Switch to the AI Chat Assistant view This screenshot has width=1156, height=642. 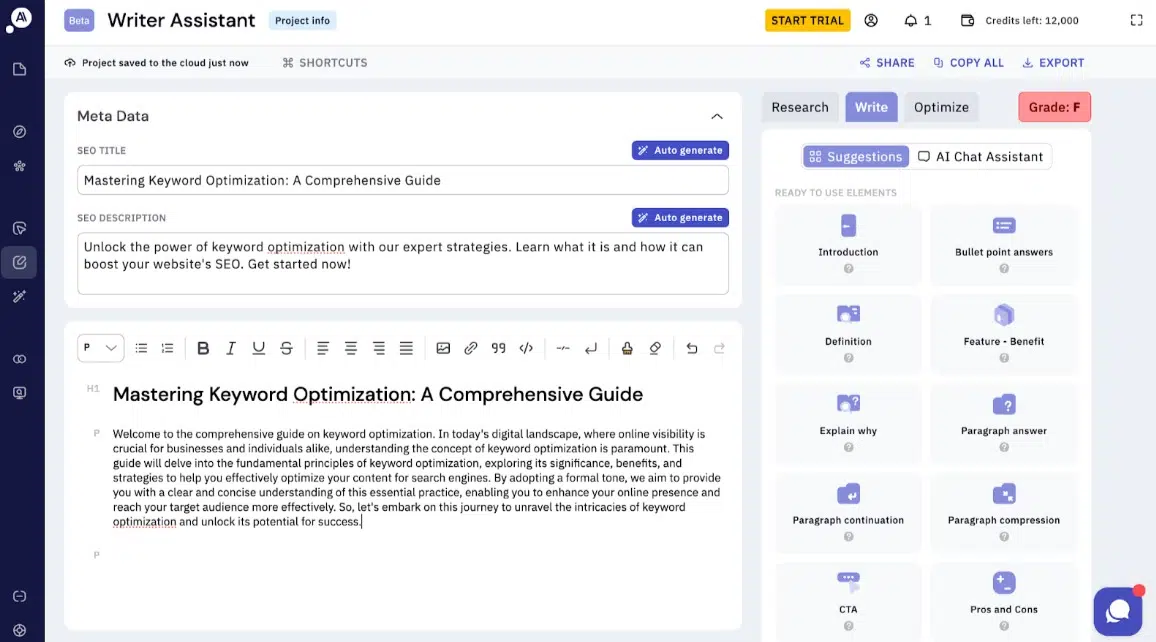click(x=980, y=156)
